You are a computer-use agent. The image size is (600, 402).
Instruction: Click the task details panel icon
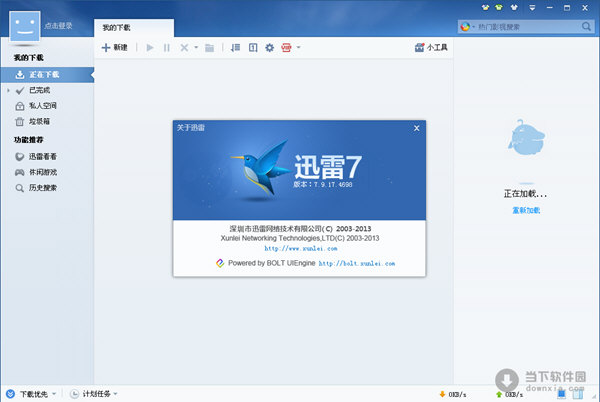click(x=253, y=47)
